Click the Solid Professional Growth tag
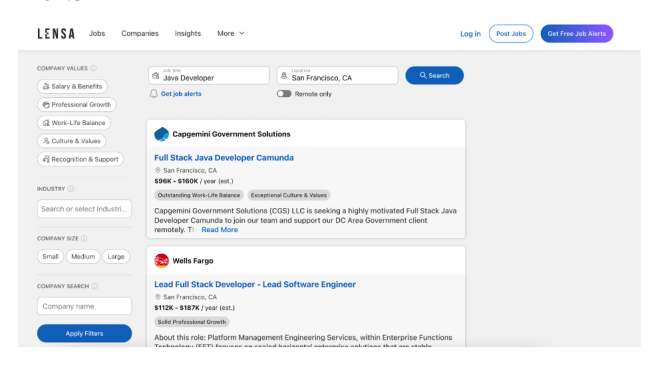 tap(192, 322)
